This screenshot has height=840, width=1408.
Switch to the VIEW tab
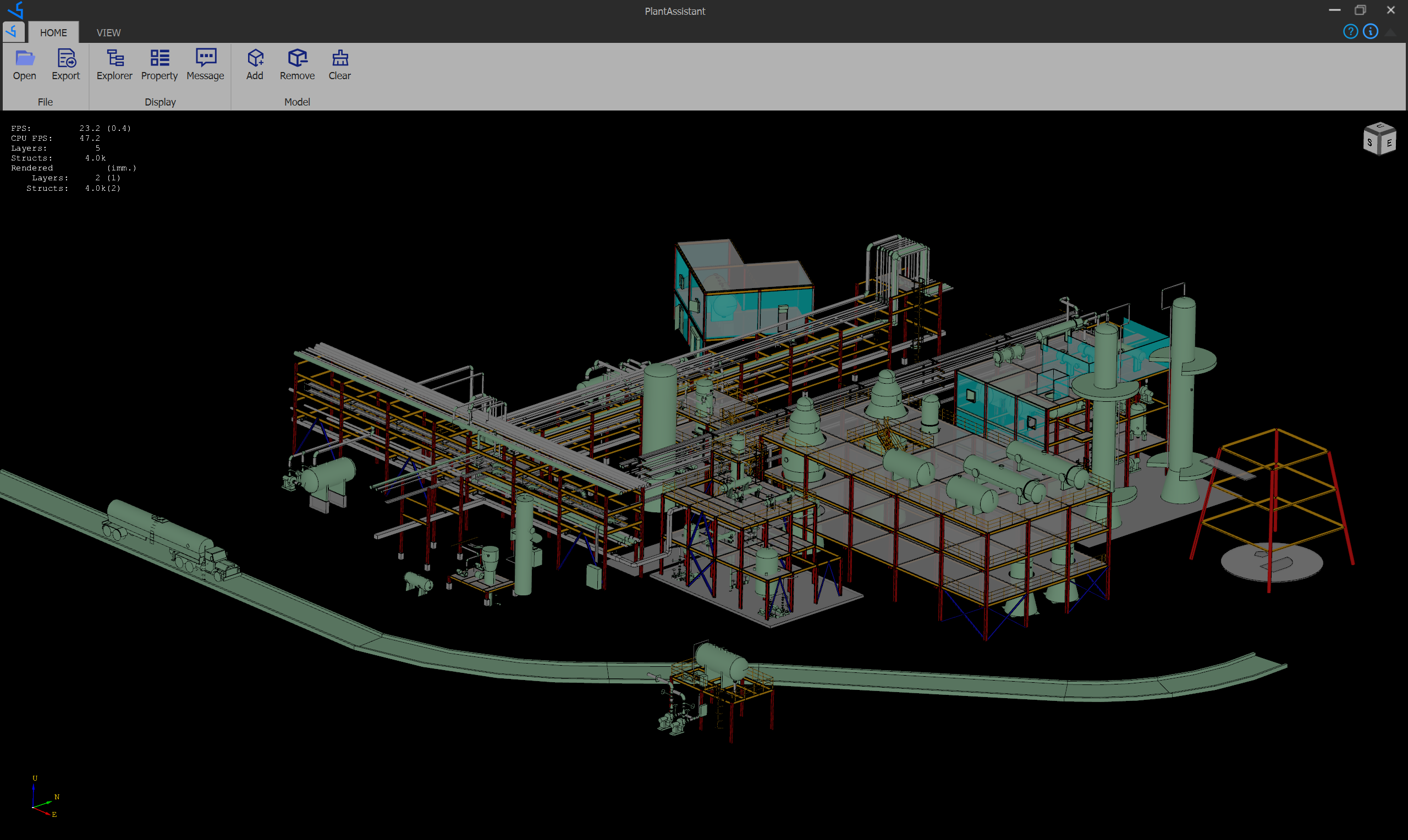pyautogui.click(x=108, y=33)
